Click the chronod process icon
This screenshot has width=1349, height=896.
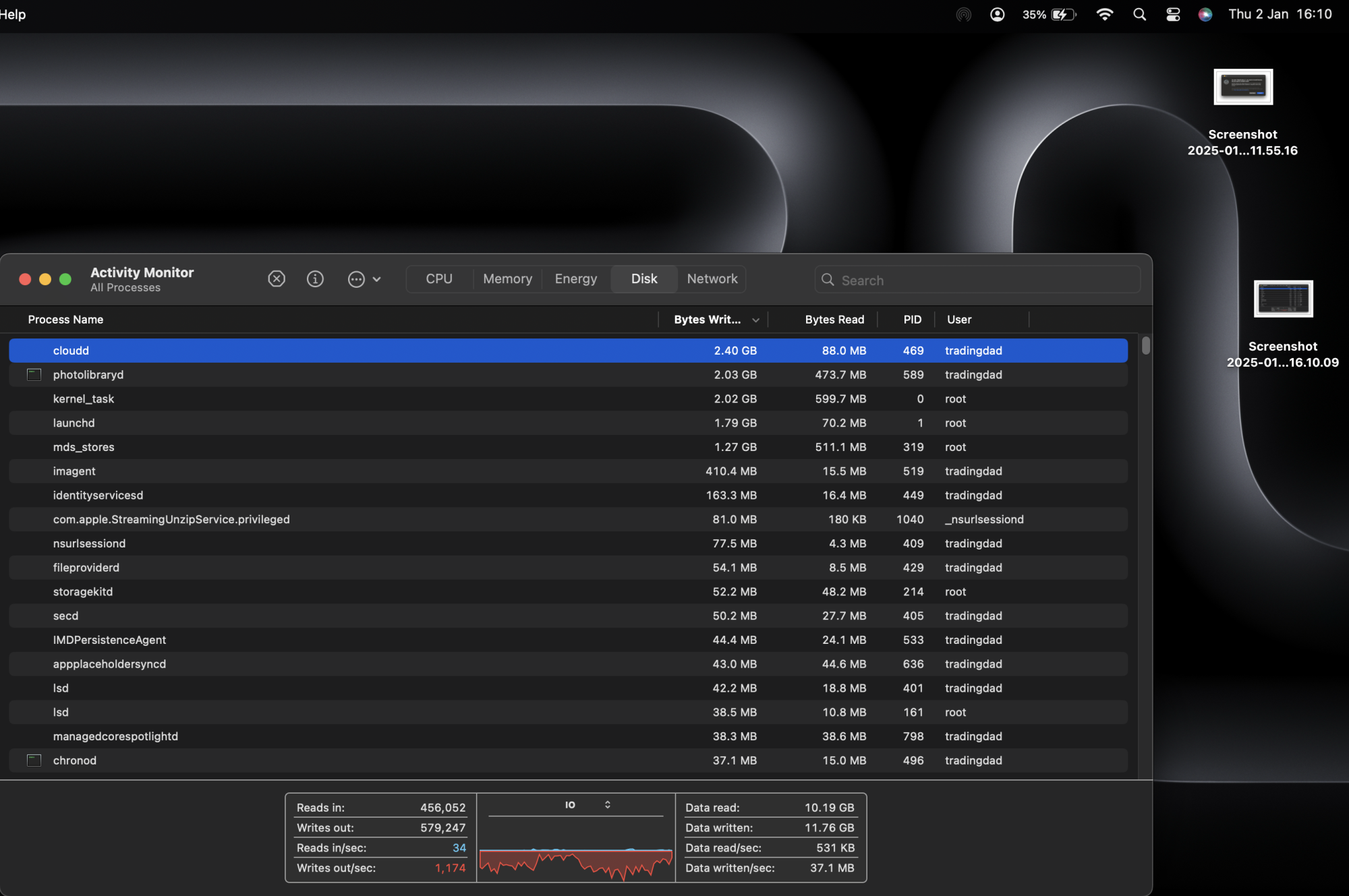[x=34, y=760]
